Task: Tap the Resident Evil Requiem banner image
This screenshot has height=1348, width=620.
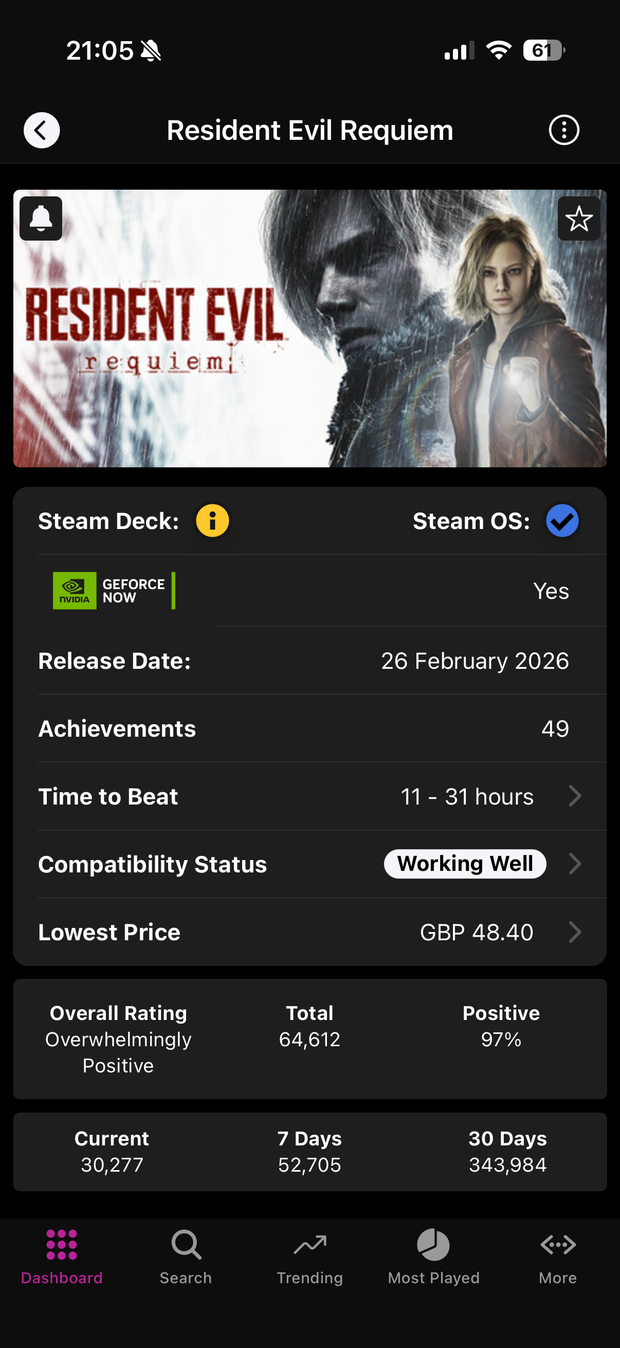Action: [x=310, y=328]
